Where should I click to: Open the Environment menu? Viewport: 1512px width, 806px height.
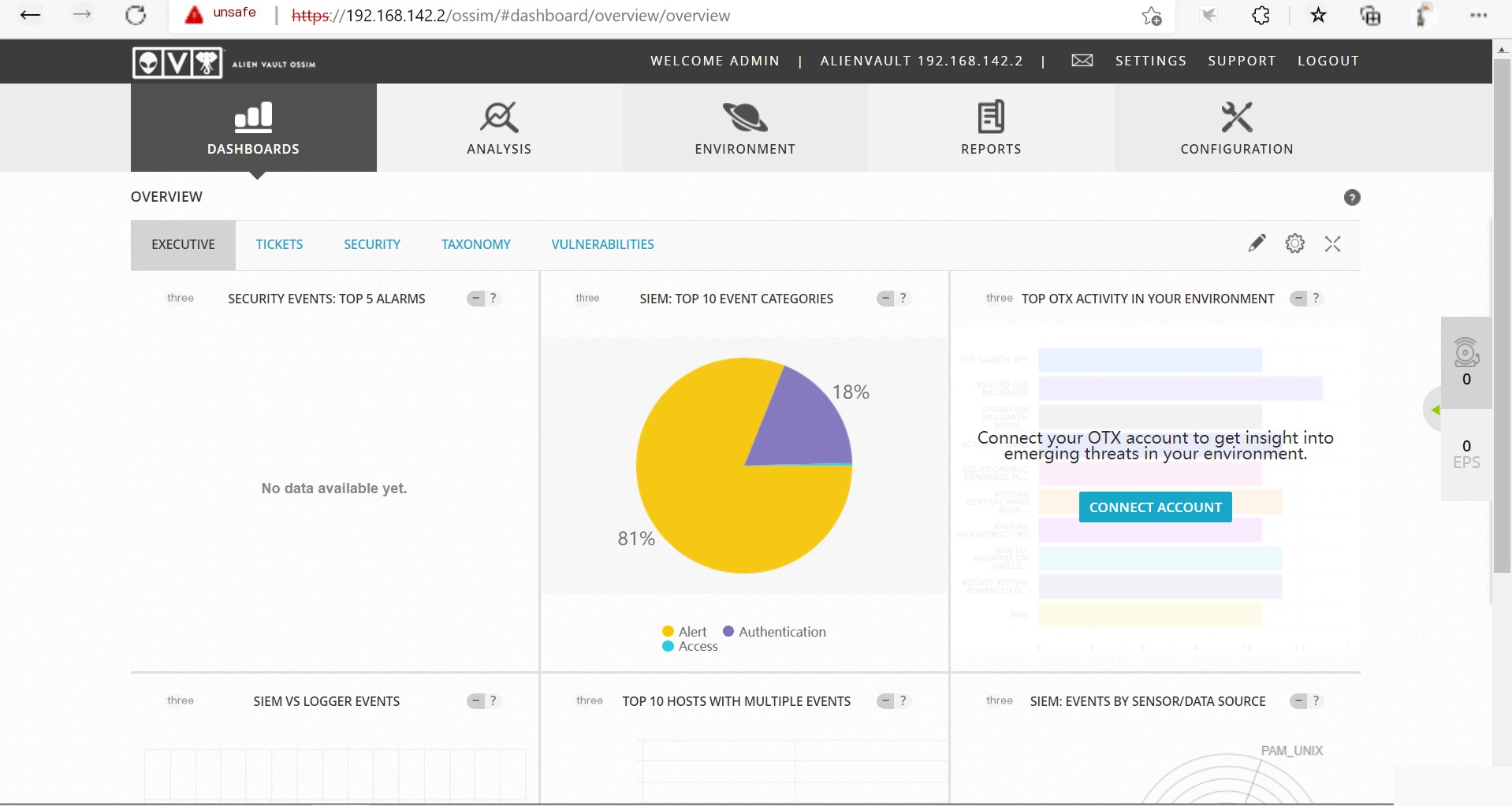745,128
